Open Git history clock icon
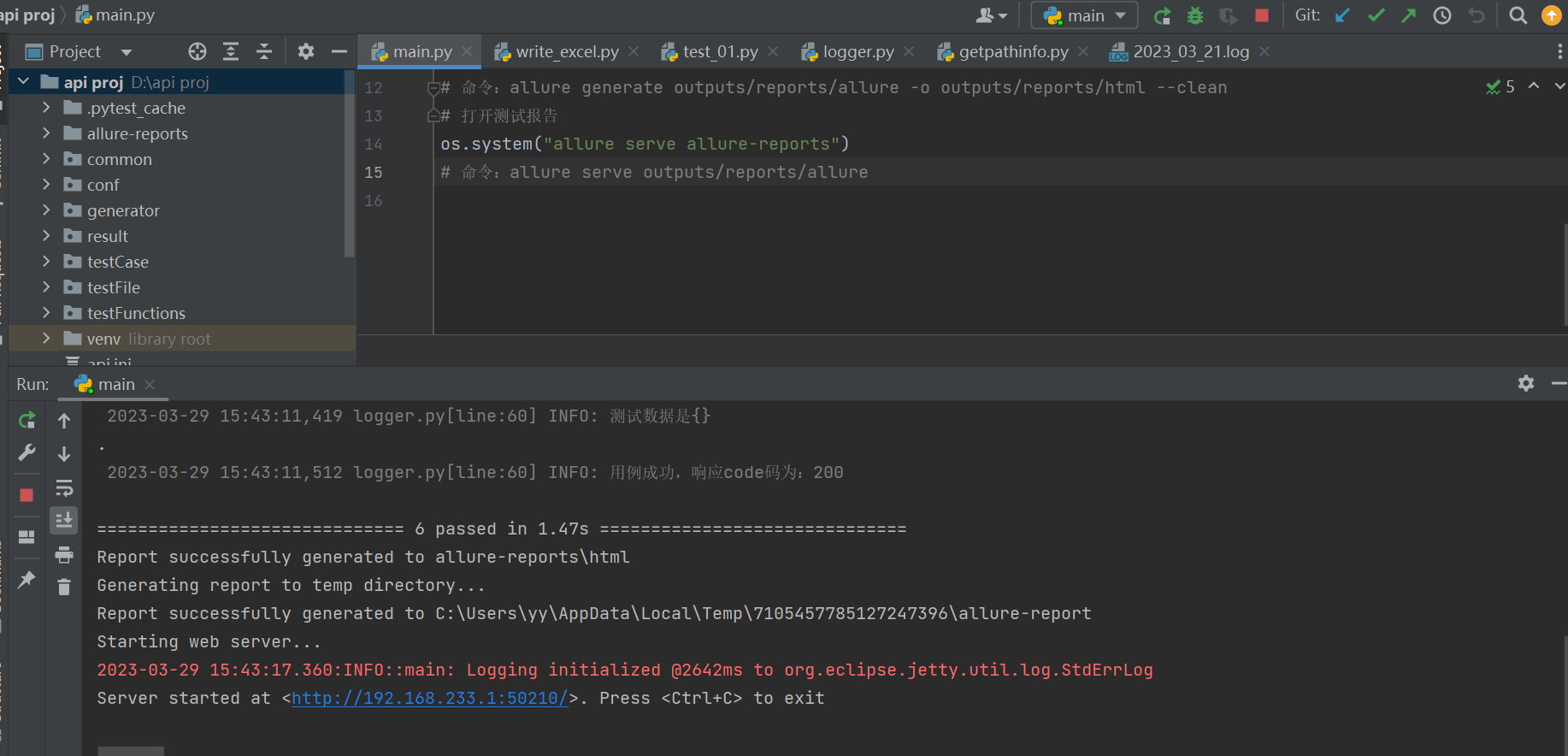The height and width of the screenshot is (756, 1568). click(x=1442, y=15)
